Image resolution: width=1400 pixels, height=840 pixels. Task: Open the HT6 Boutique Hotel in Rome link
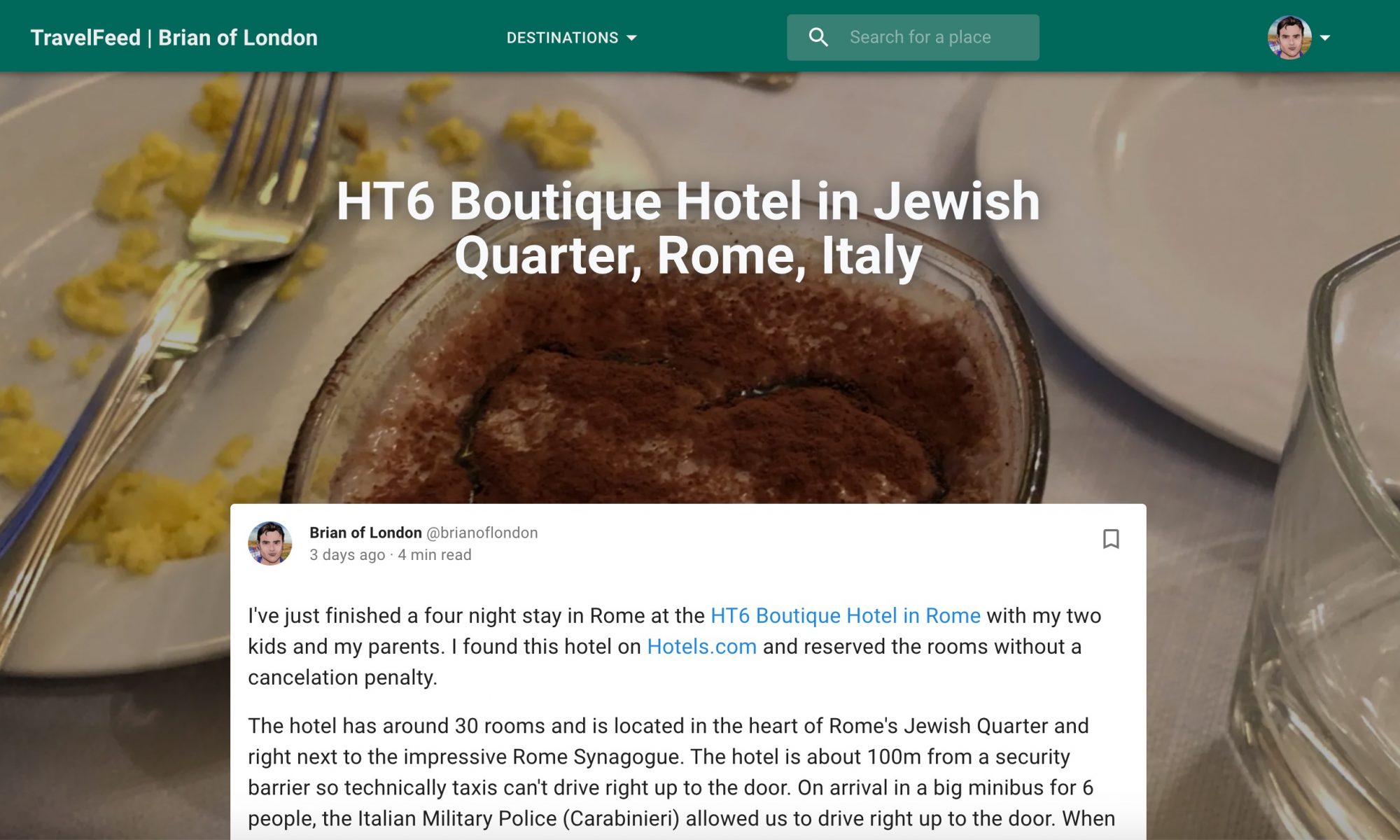846,615
